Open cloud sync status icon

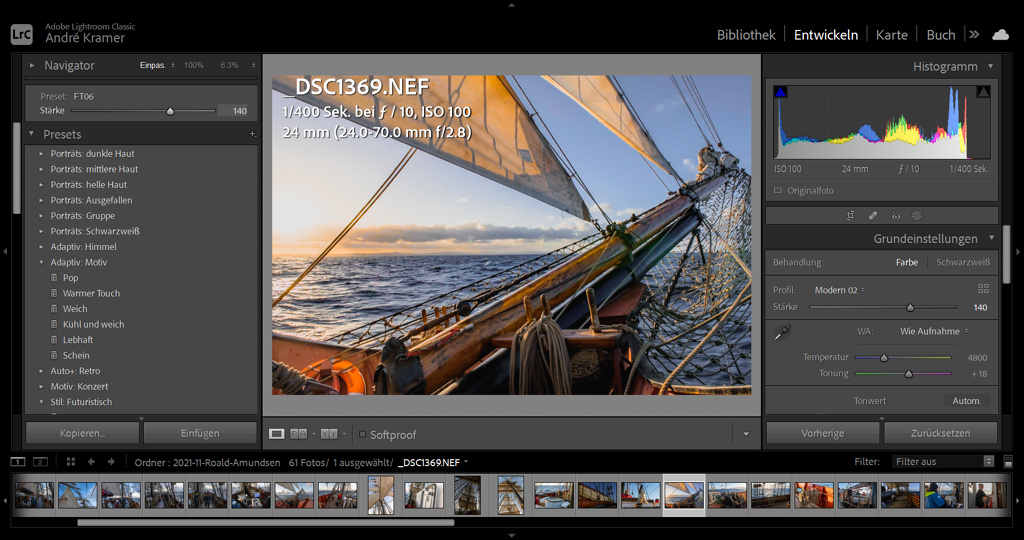[1000, 34]
